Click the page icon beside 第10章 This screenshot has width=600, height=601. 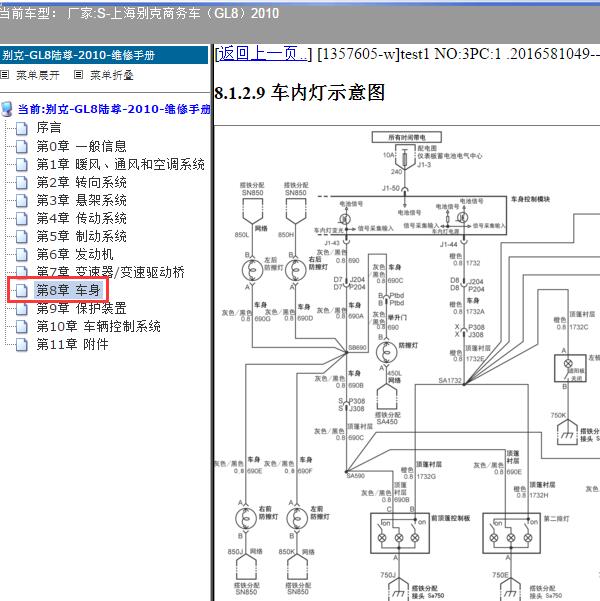coord(22,327)
